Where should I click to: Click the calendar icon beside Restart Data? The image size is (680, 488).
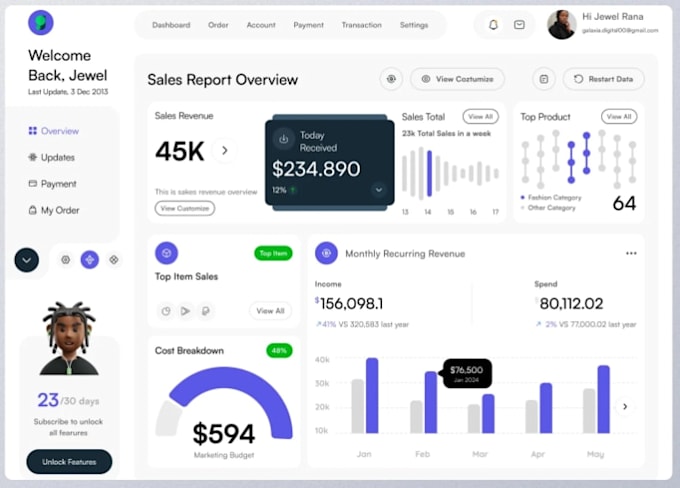[x=544, y=79]
